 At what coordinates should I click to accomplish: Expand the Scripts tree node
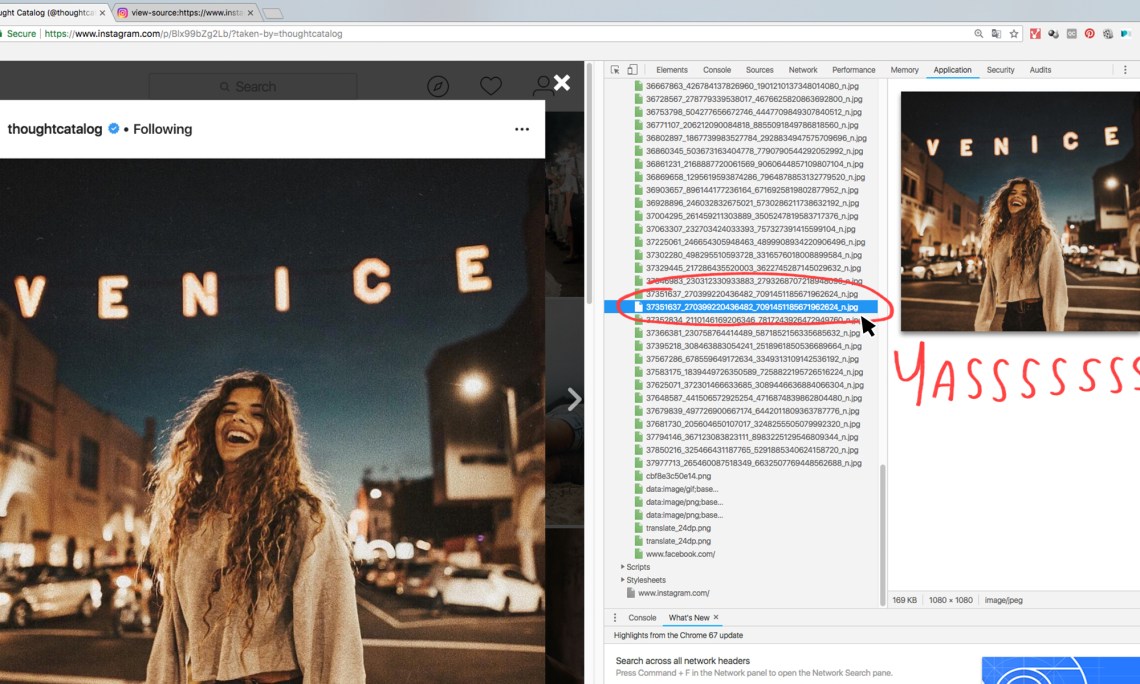(622, 567)
